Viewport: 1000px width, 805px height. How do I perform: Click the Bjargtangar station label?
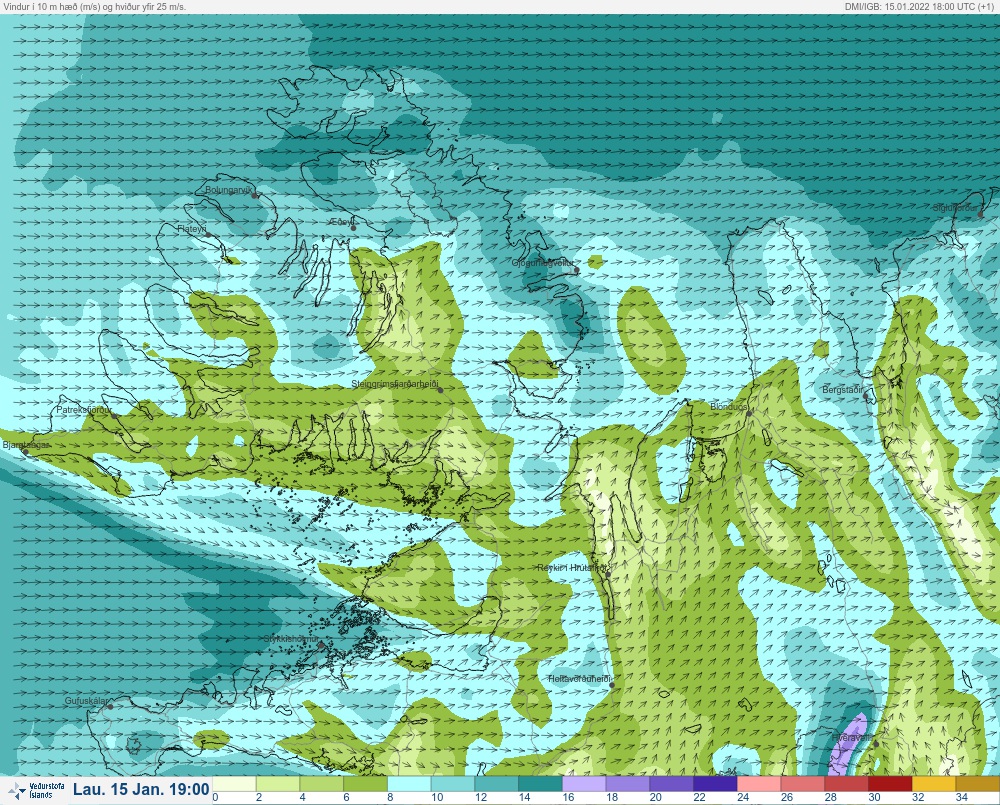(24, 445)
